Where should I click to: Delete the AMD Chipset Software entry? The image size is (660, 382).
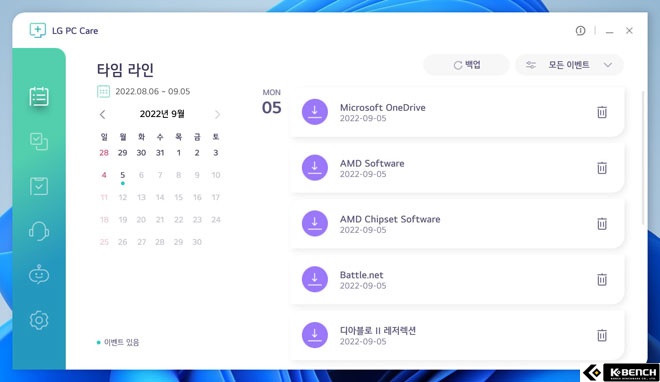pos(602,224)
